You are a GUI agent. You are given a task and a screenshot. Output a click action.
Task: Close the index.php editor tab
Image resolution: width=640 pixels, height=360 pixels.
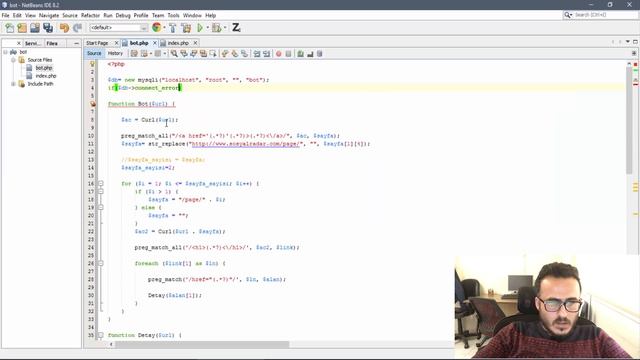[x=196, y=43]
